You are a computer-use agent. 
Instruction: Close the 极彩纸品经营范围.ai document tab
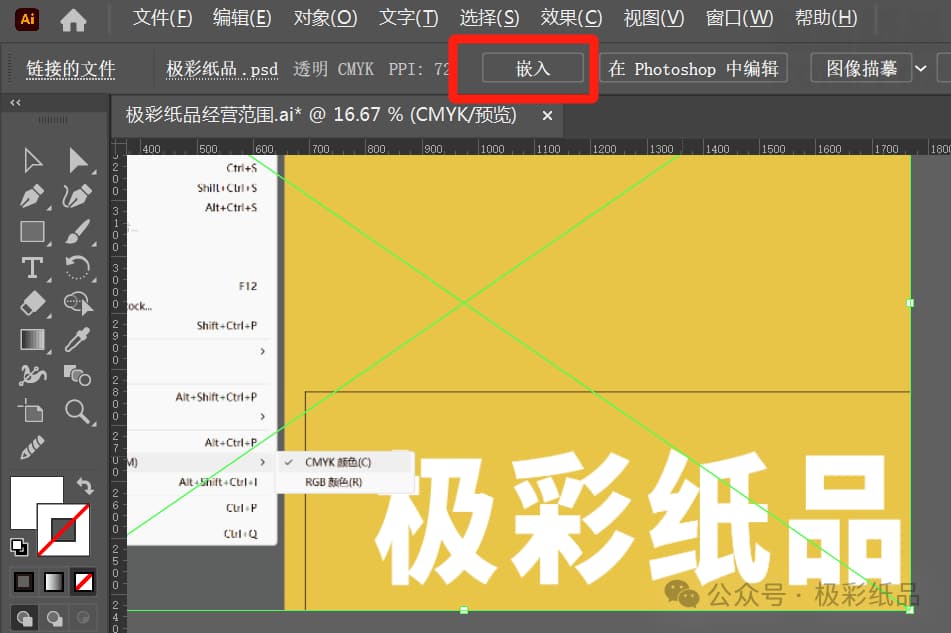click(547, 115)
